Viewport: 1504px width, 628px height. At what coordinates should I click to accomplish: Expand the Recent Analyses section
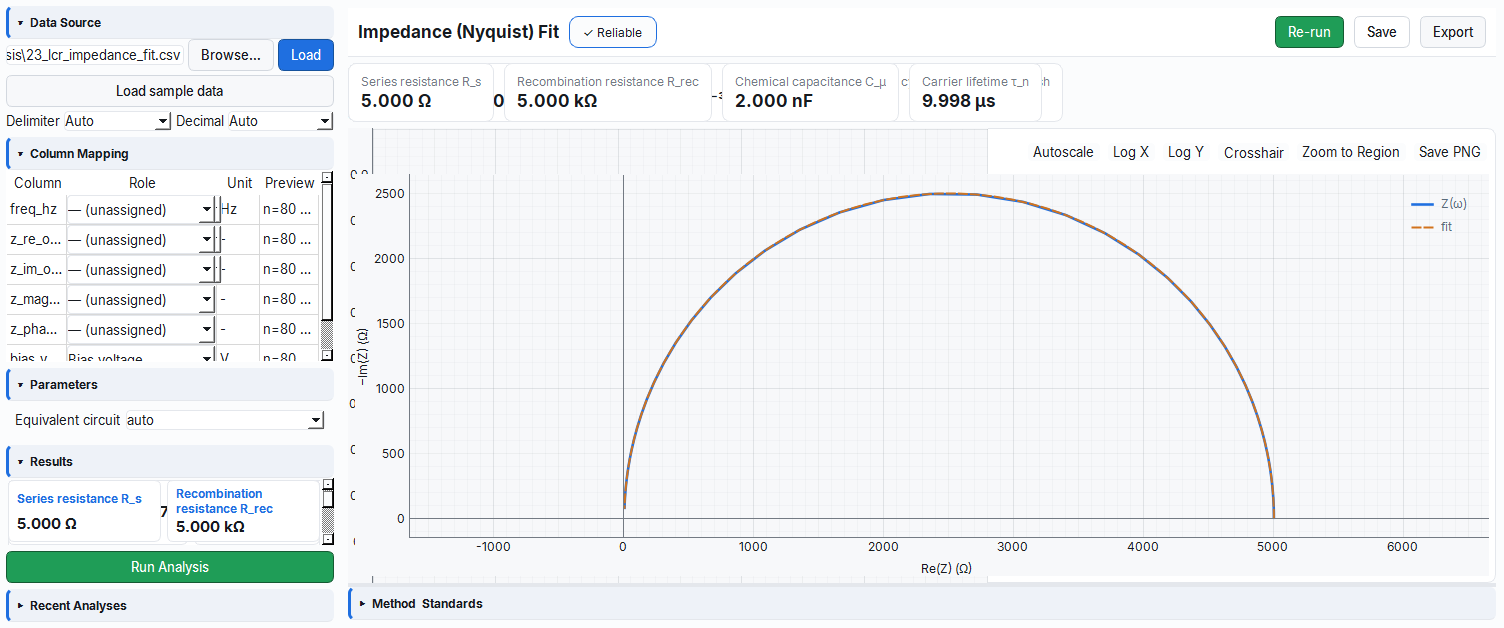[x=170, y=605]
